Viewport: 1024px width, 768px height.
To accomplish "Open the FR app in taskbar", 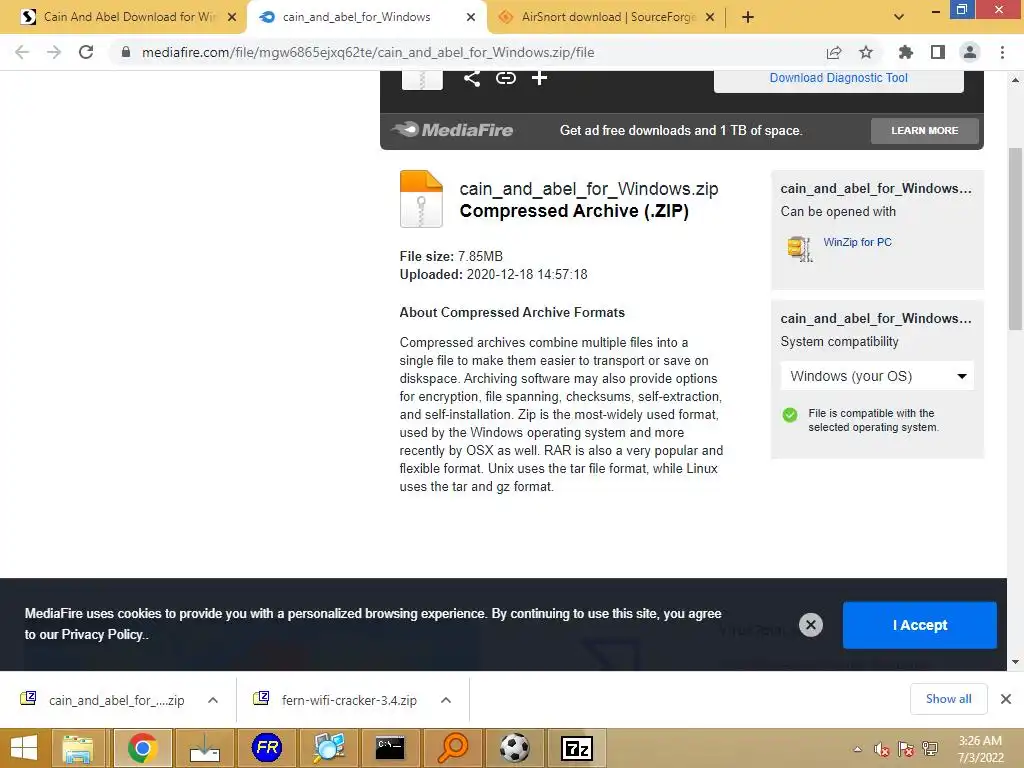I will [x=267, y=748].
